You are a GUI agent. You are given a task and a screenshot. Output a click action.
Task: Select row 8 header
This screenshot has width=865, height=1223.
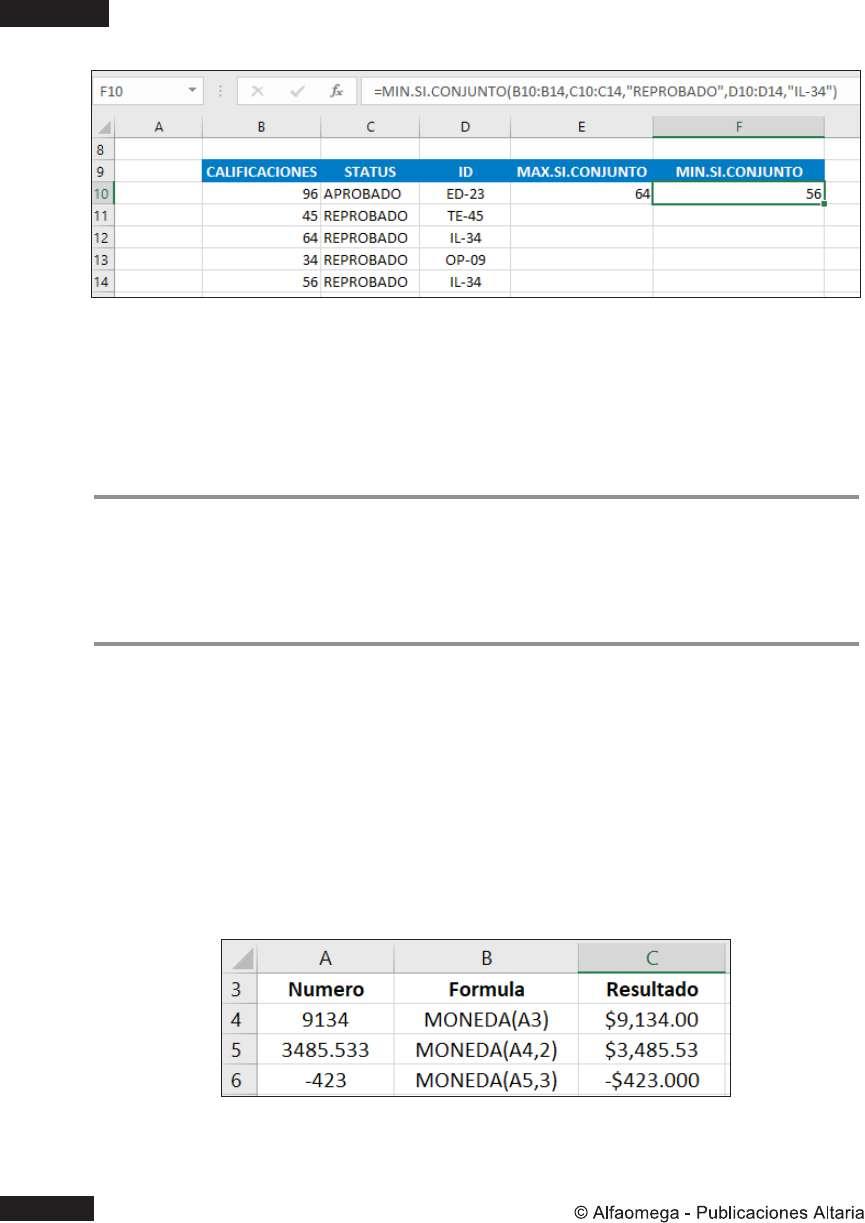point(104,148)
